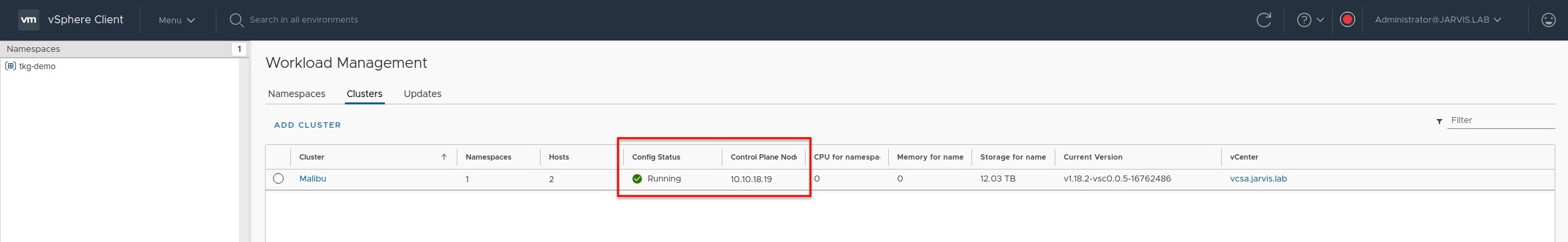Switch to the Namespaces tab
1568x242 pixels.
tap(296, 94)
